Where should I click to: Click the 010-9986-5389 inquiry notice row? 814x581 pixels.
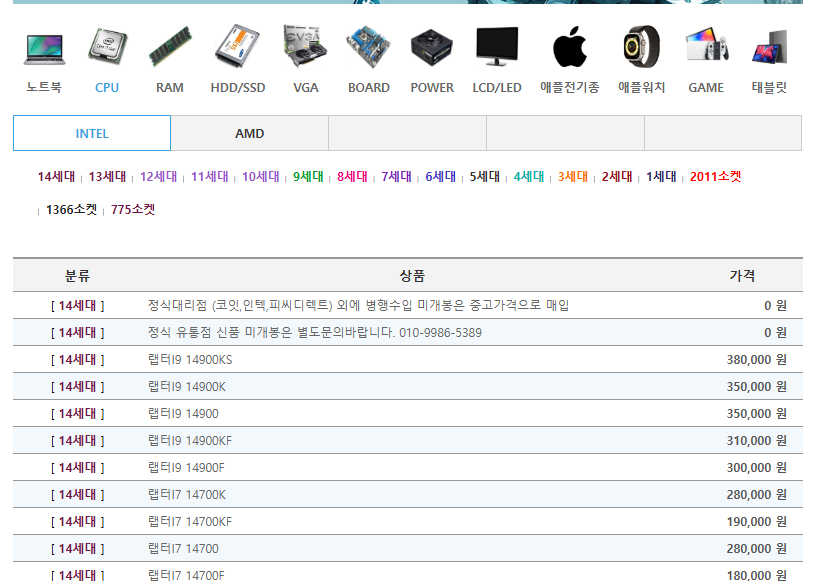pos(408,332)
